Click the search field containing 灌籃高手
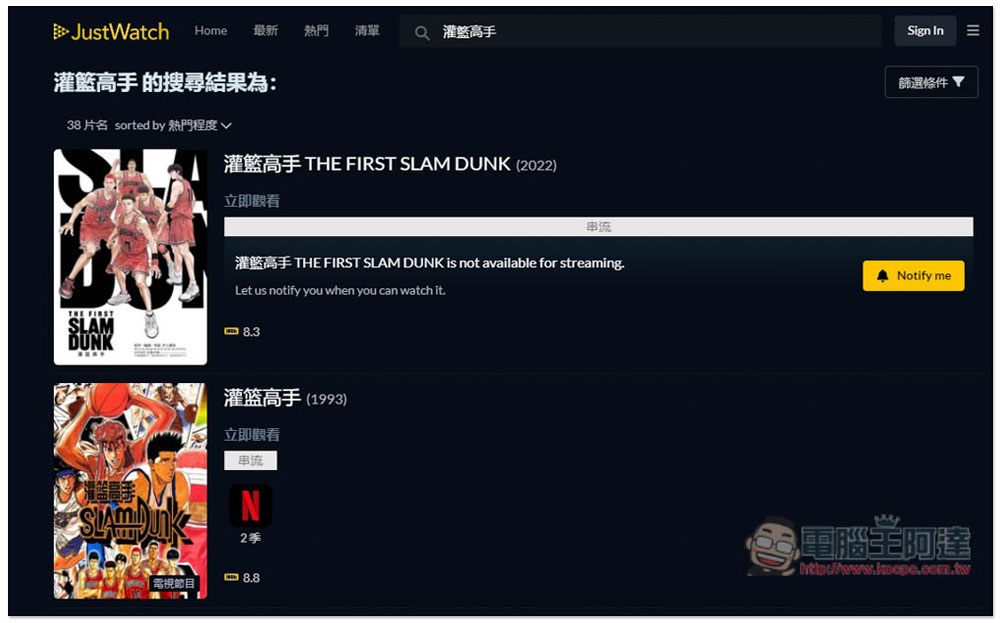The image size is (1000, 623). pos(640,32)
